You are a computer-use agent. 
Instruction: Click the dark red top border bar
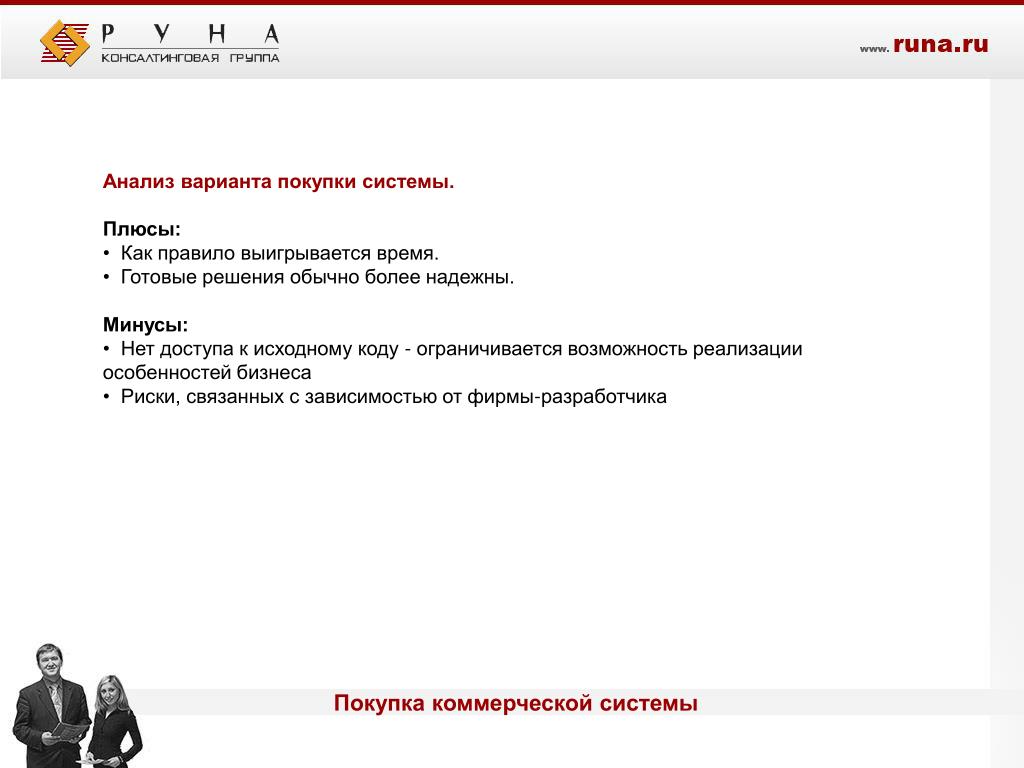512,3
